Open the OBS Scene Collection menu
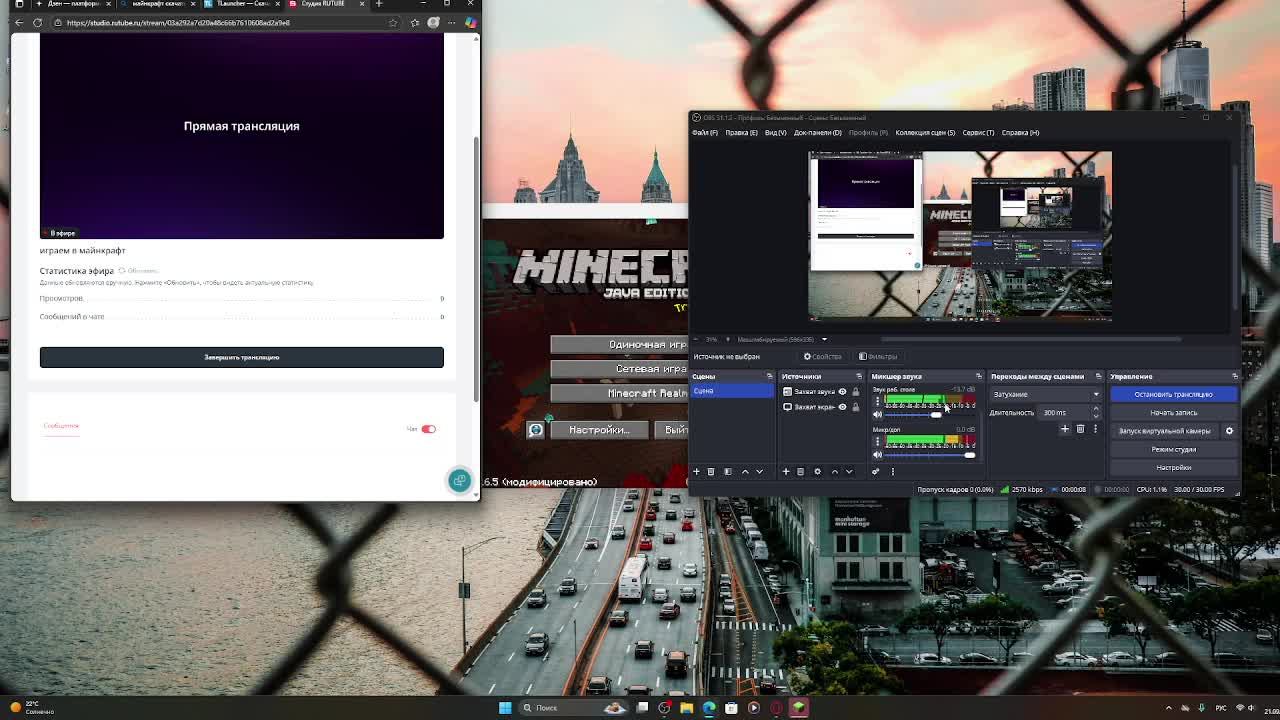The width and height of the screenshot is (1280, 720). pos(925,133)
